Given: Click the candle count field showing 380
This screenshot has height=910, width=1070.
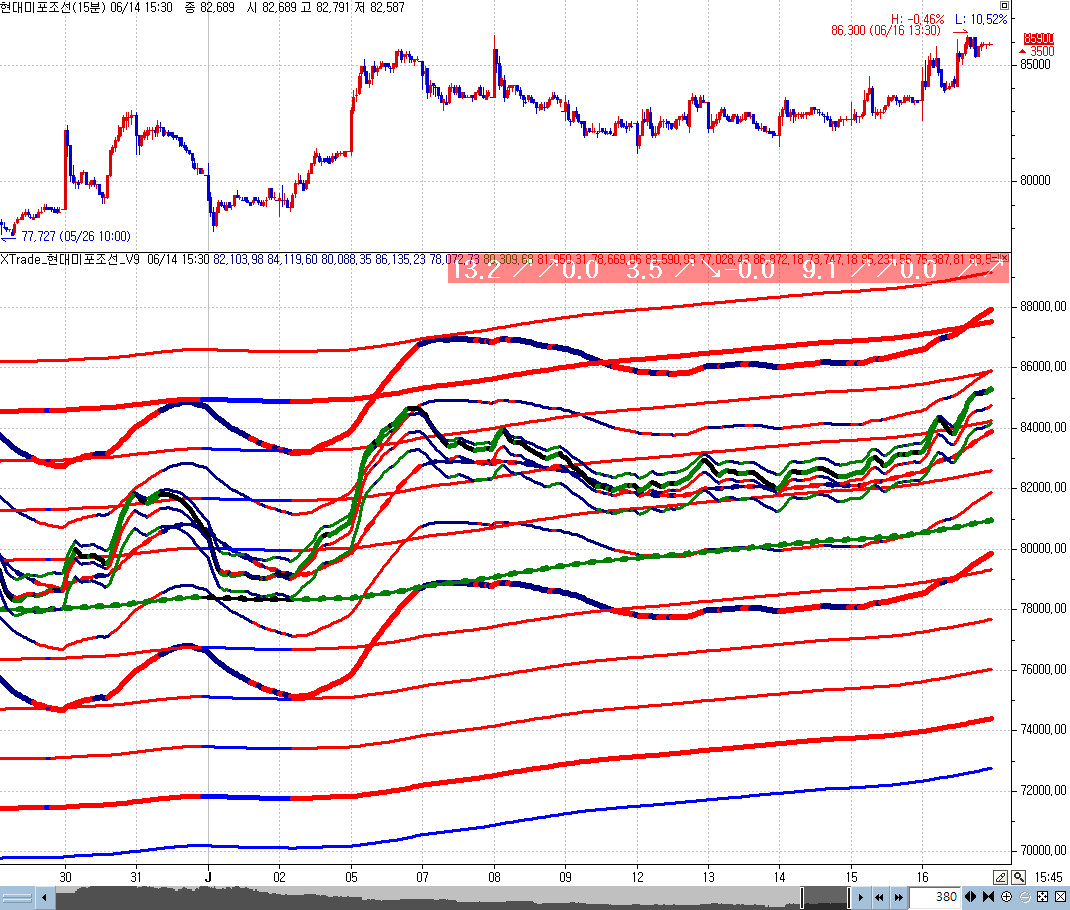Looking at the screenshot, I should (934, 897).
